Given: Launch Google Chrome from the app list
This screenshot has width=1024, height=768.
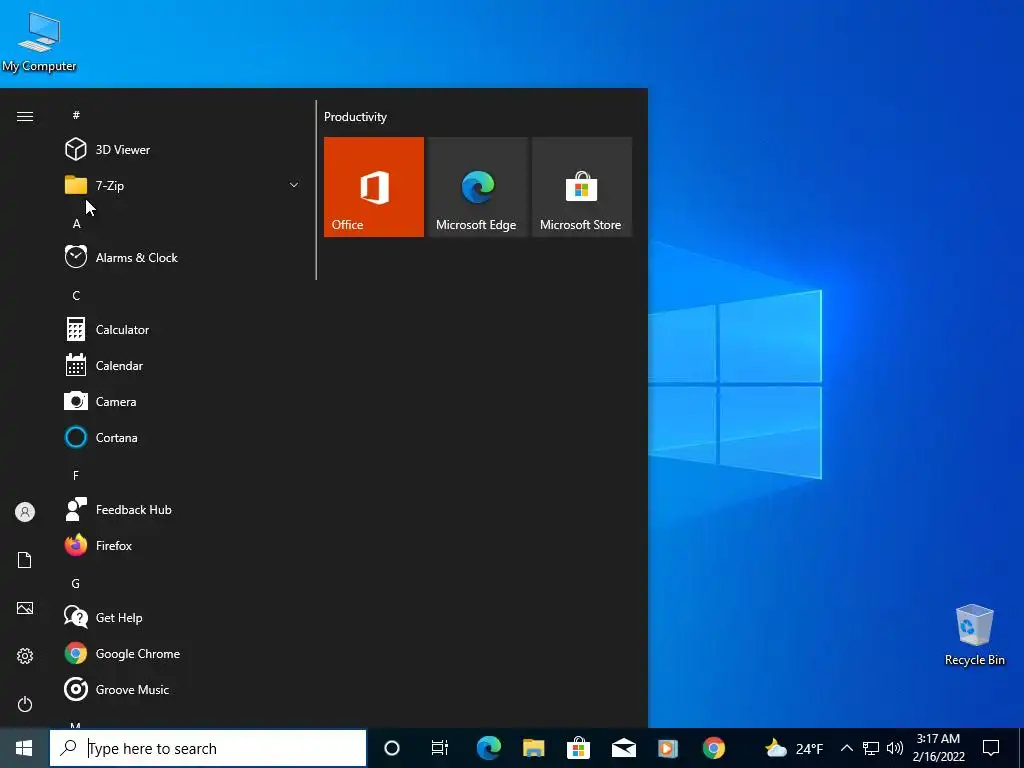Looking at the screenshot, I should tap(182, 653).
